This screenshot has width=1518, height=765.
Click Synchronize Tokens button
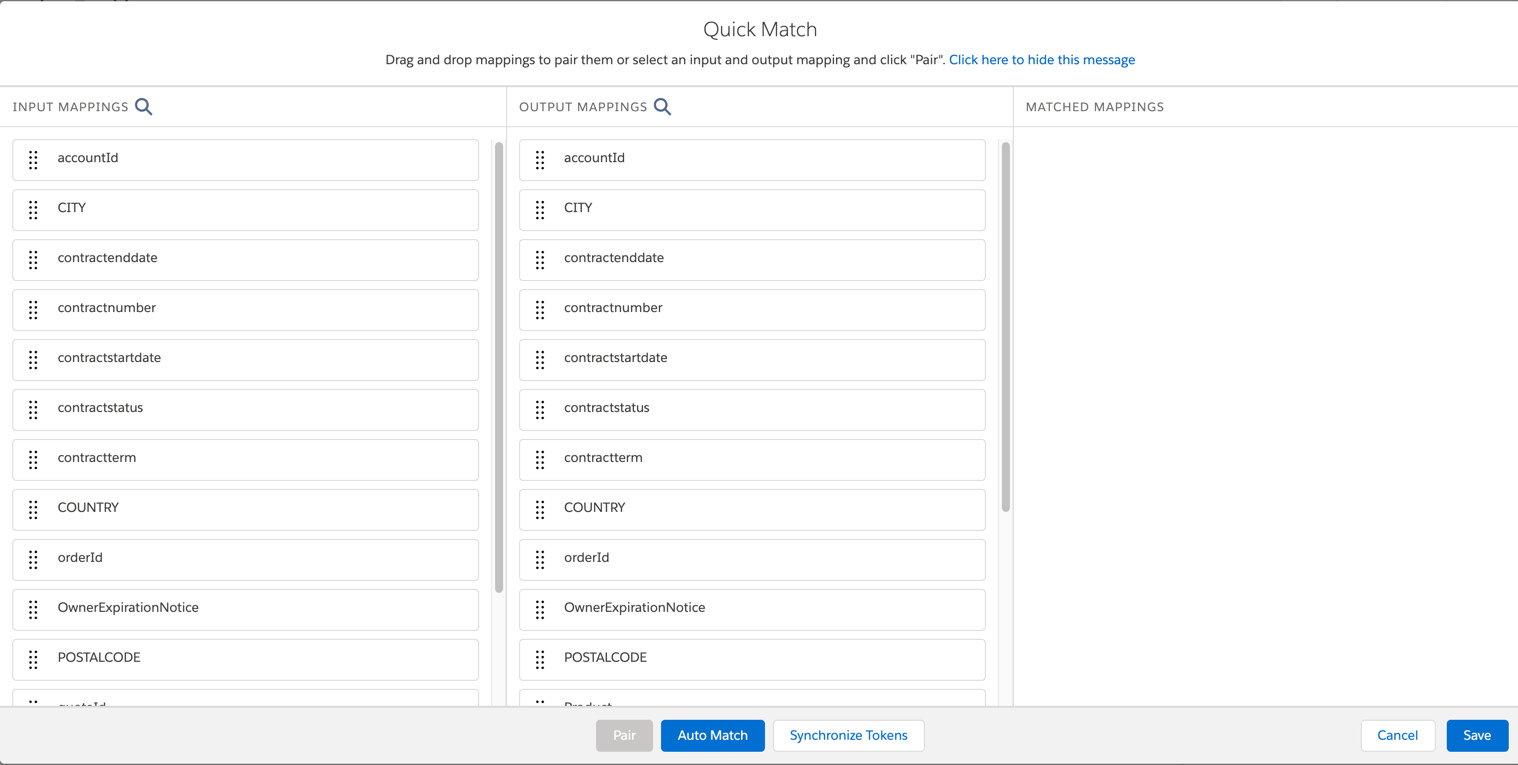(x=848, y=735)
